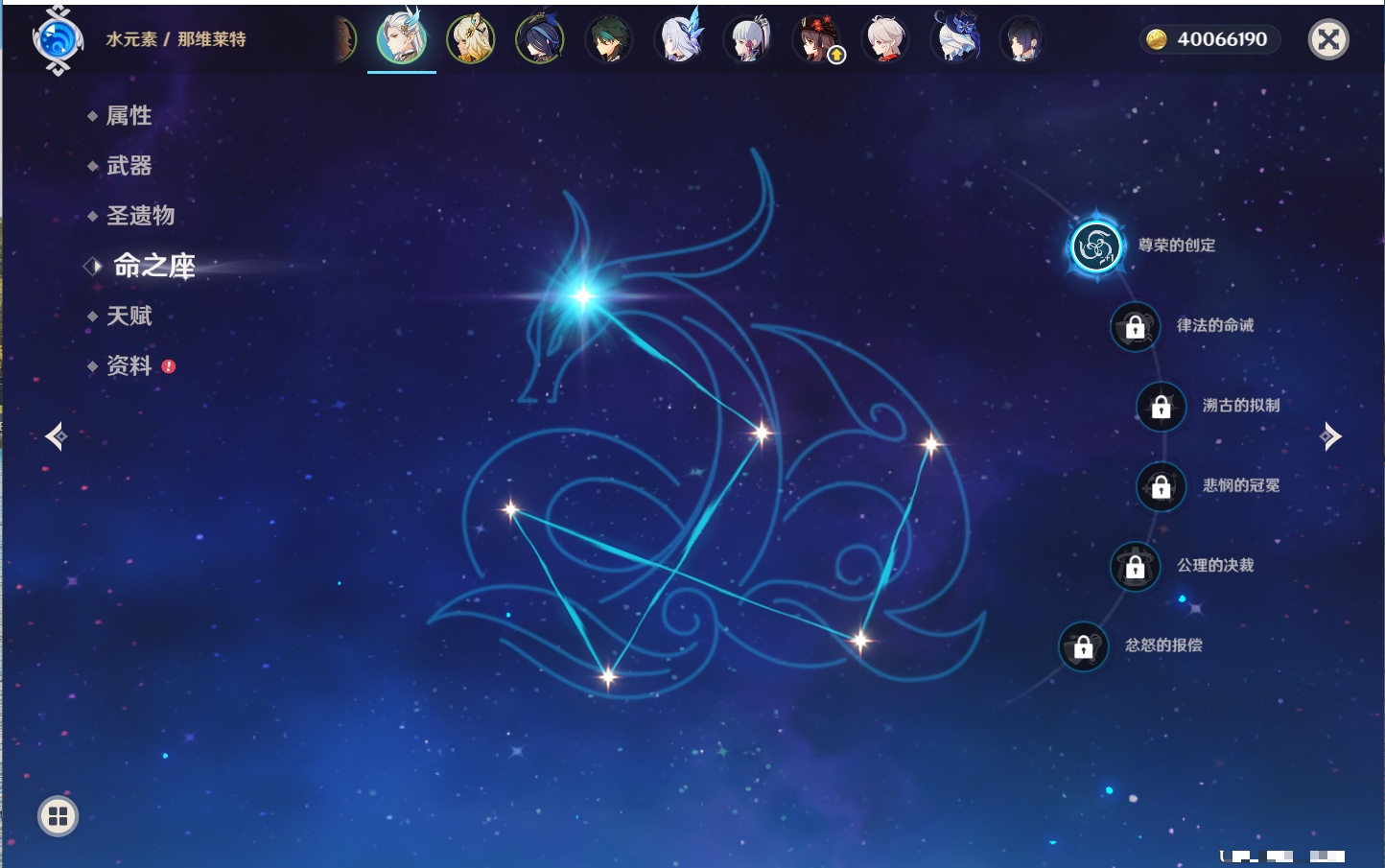Click the bright star on the constellation

583,295
